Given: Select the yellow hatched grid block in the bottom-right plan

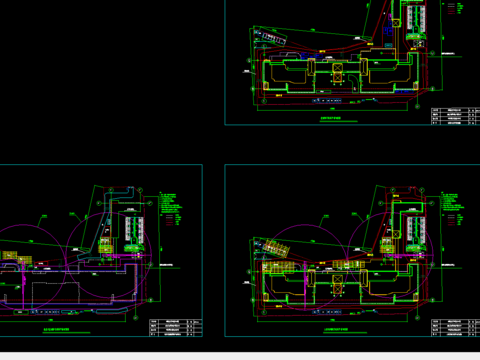Looking at the screenshot, I should 278,267.
